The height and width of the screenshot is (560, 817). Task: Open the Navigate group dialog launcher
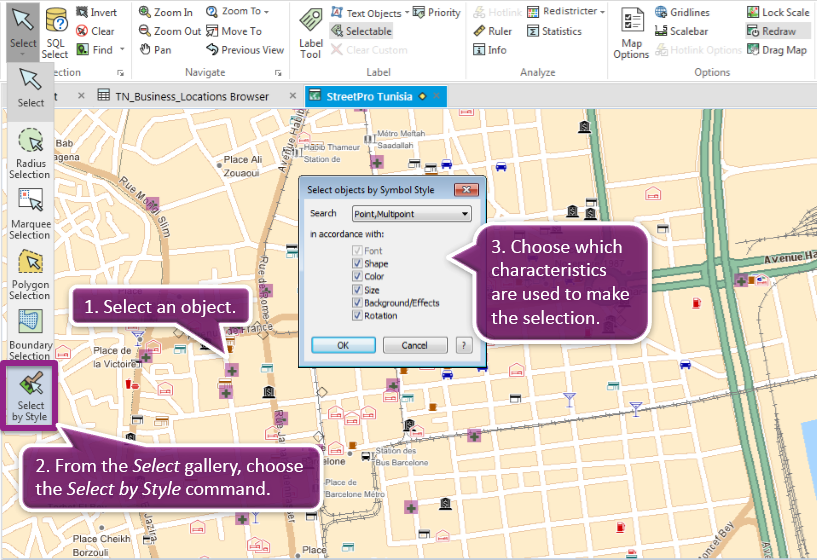(x=278, y=73)
